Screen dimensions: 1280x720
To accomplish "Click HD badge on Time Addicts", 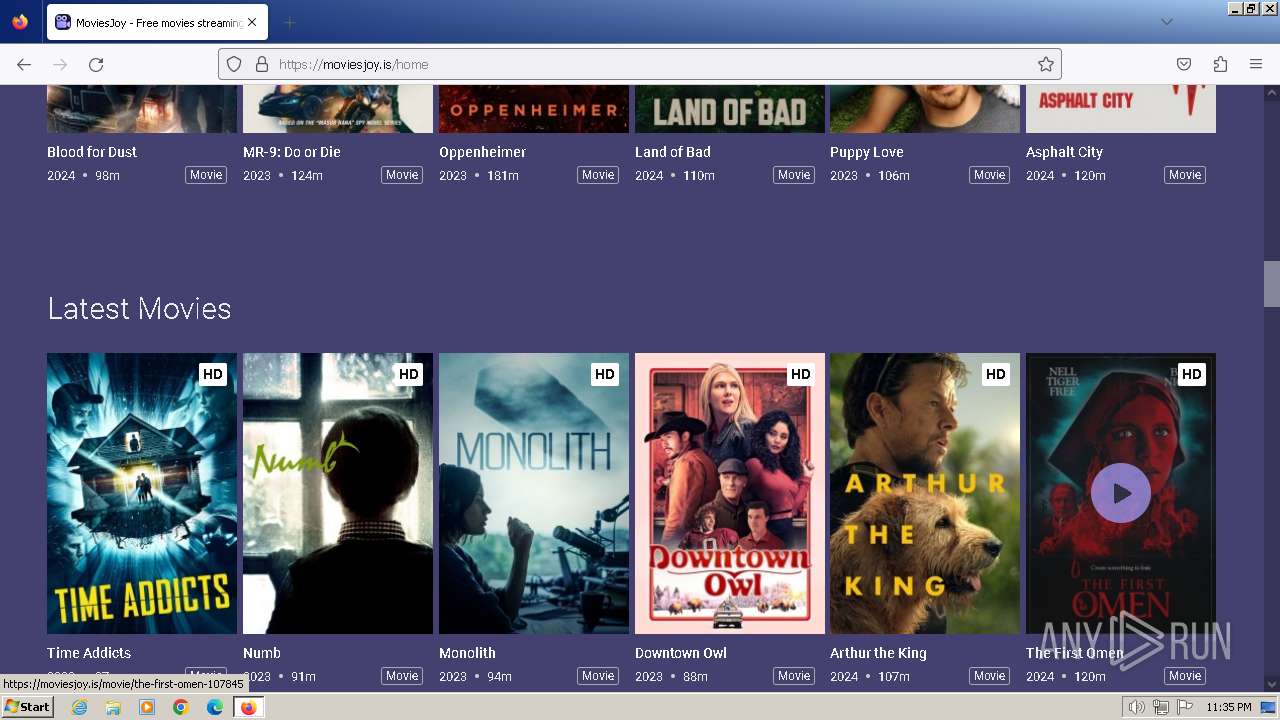I will click(x=213, y=374).
